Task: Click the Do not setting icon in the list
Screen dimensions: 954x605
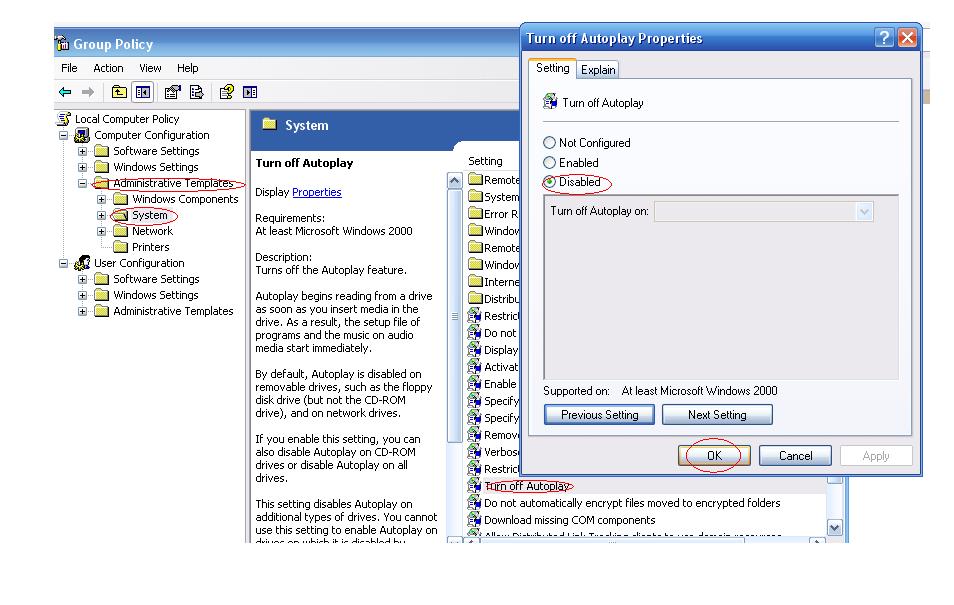Action: point(475,332)
